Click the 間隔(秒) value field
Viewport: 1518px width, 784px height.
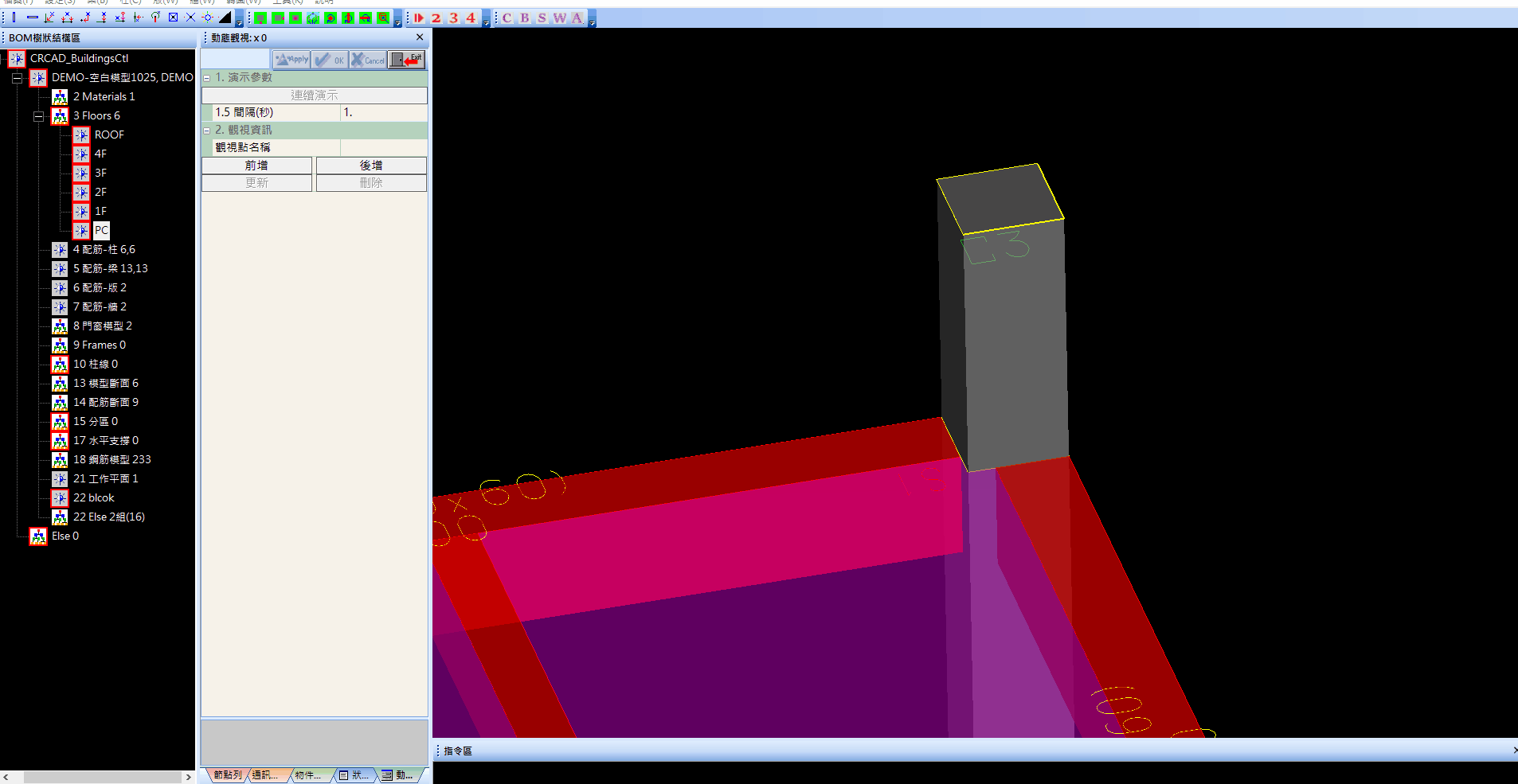click(384, 113)
